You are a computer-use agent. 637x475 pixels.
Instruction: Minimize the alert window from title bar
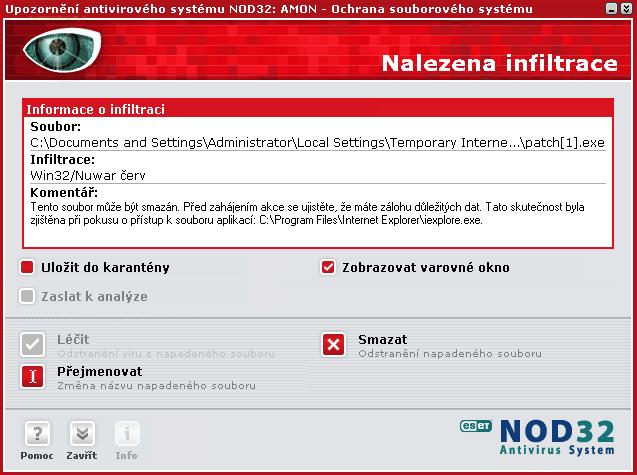click(611, 9)
